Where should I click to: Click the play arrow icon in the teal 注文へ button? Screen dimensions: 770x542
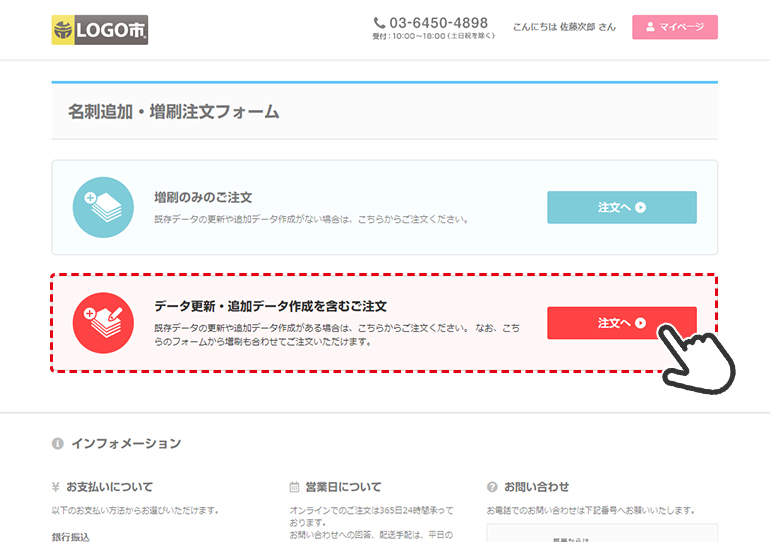click(x=640, y=207)
